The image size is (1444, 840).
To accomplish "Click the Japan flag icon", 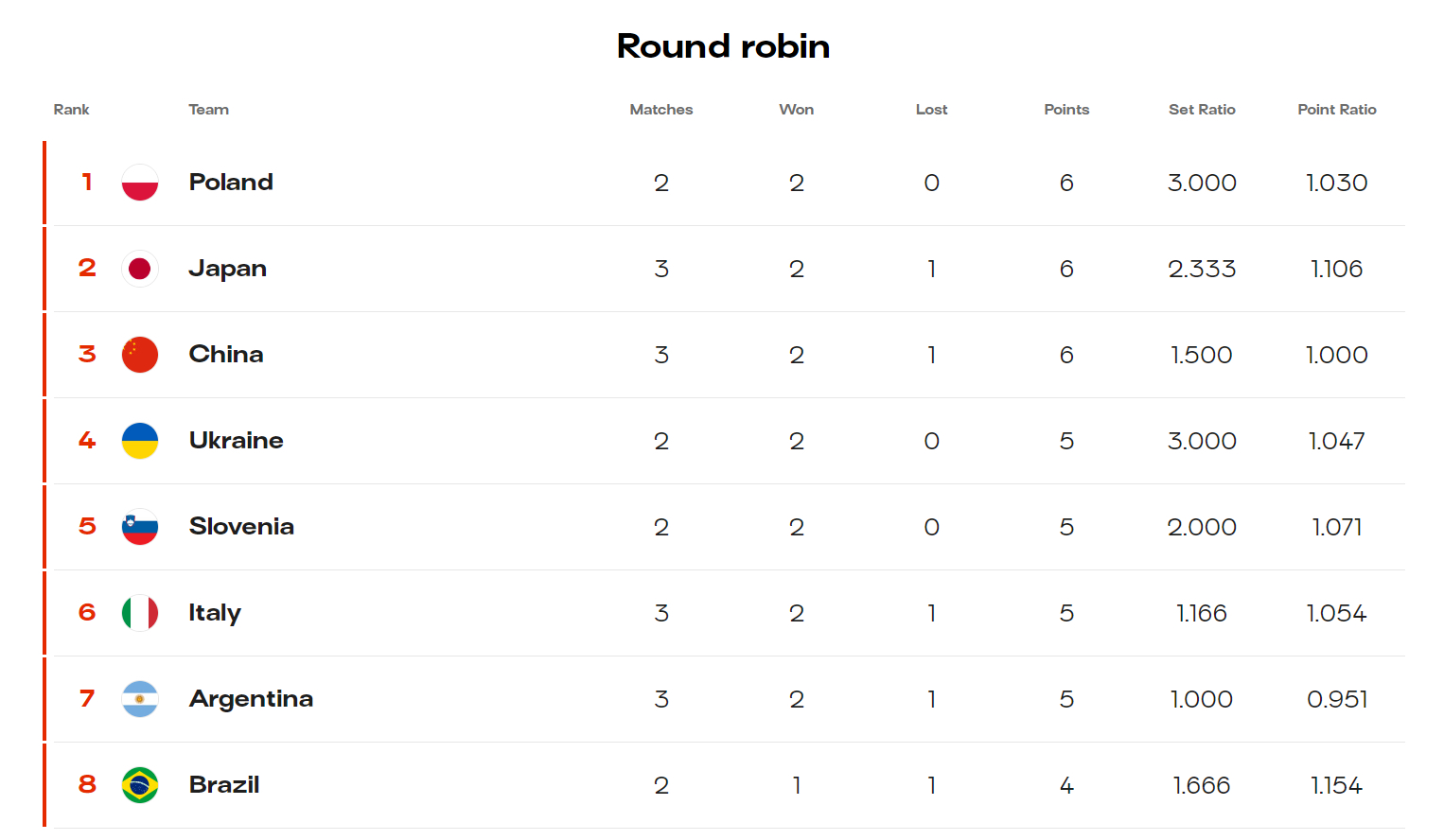I will (140, 269).
